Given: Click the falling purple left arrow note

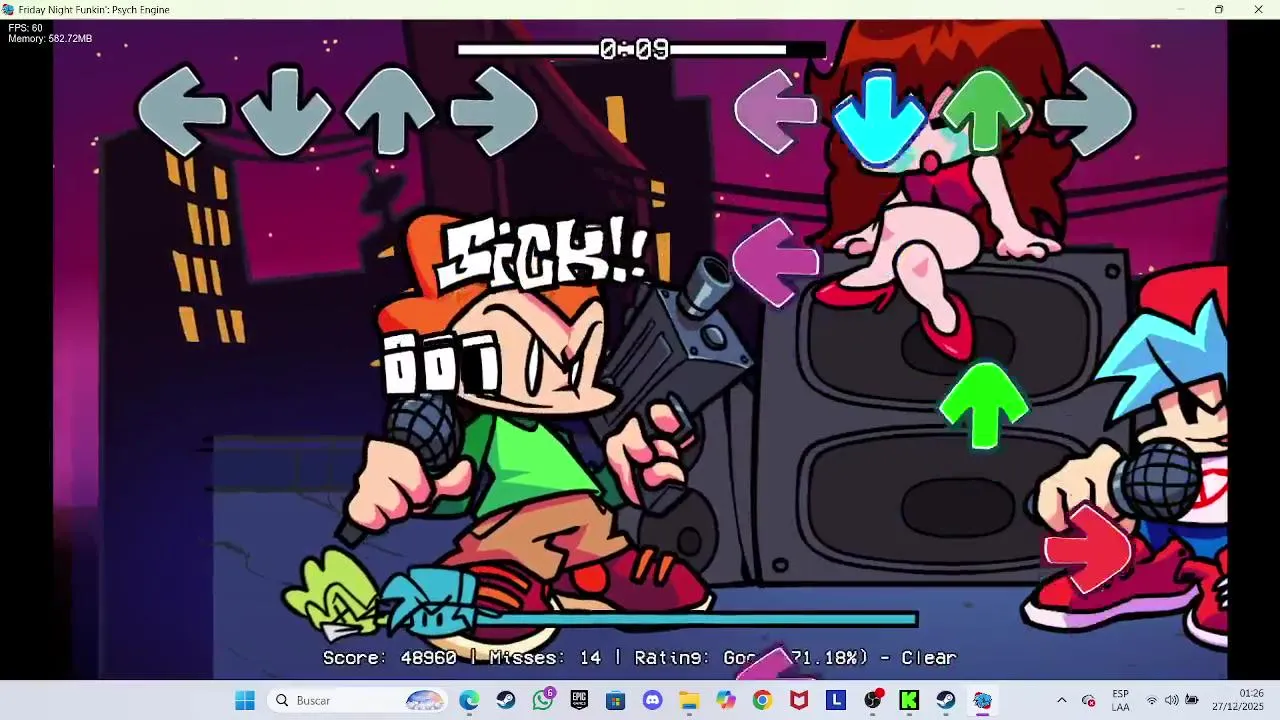Looking at the screenshot, I should [776, 263].
